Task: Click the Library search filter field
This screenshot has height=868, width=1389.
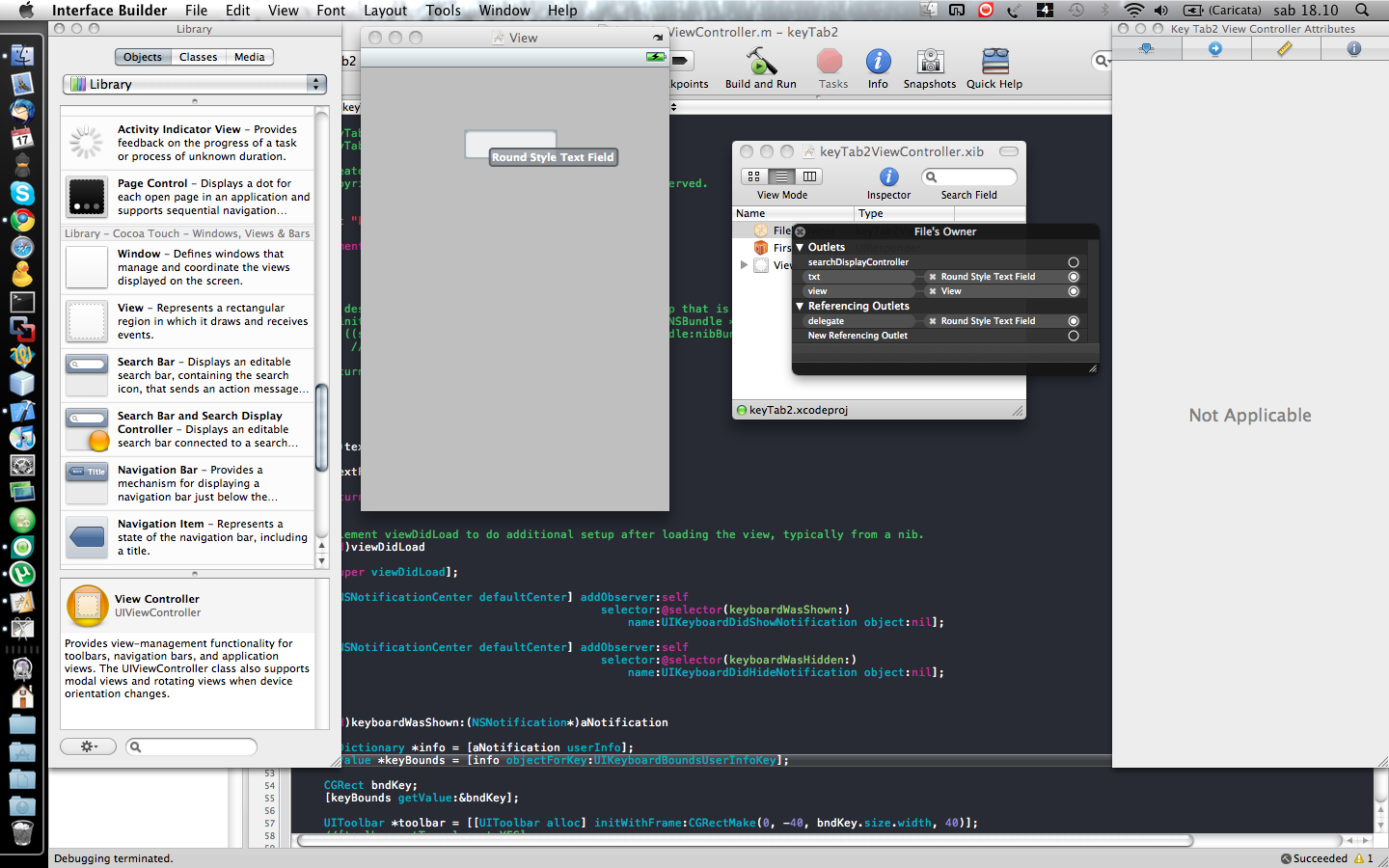Action: pos(192,746)
